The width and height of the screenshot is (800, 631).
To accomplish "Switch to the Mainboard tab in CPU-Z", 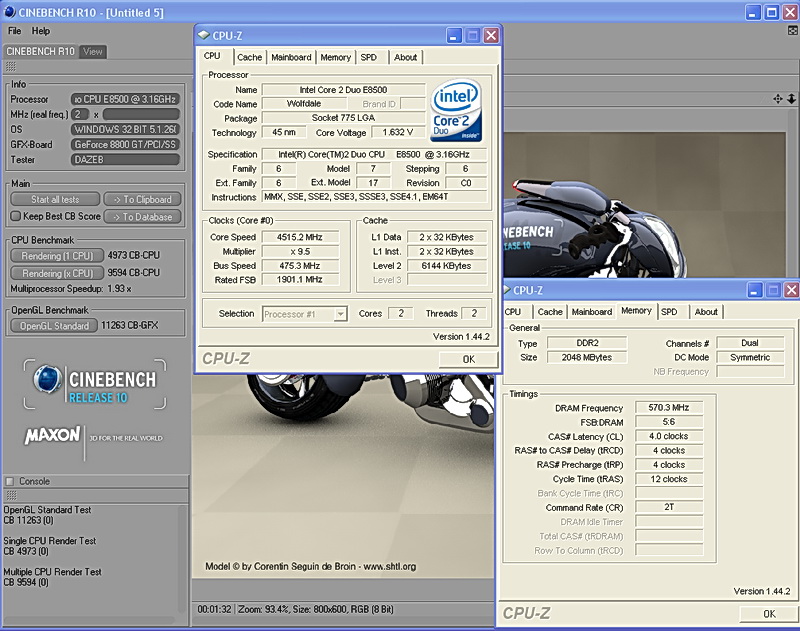I will point(291,57).
